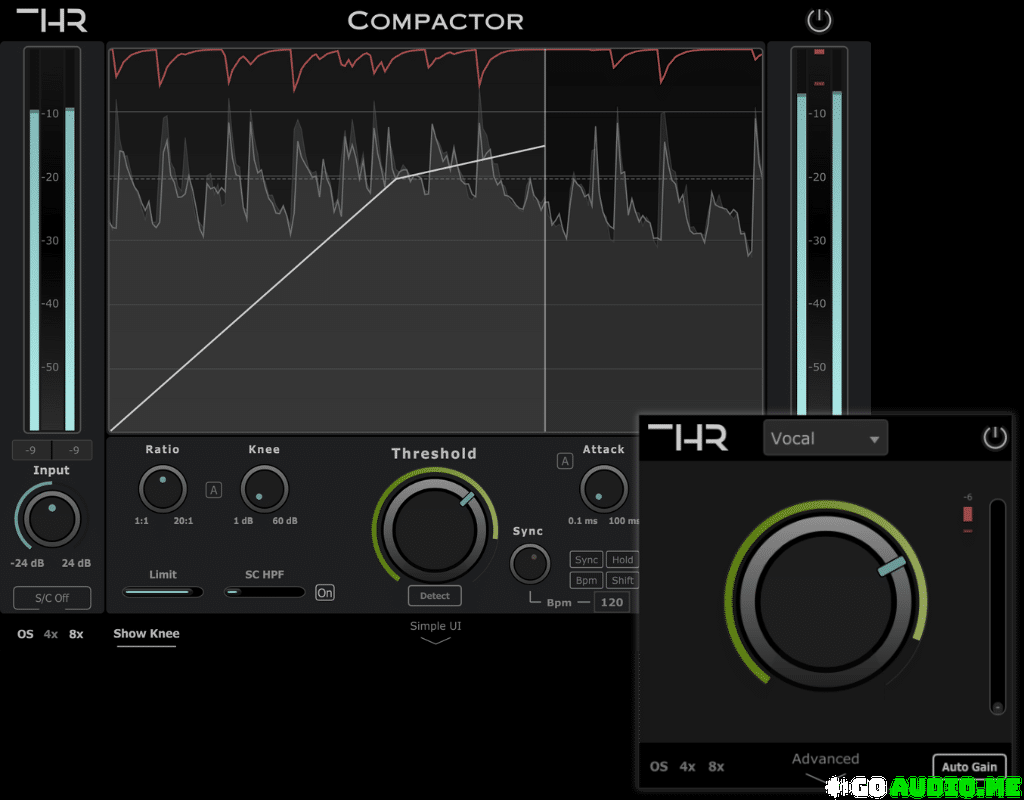Toggle the S/C Off sidechain button
Screen dimensions: 1024x800
click(x=52, y=598)
